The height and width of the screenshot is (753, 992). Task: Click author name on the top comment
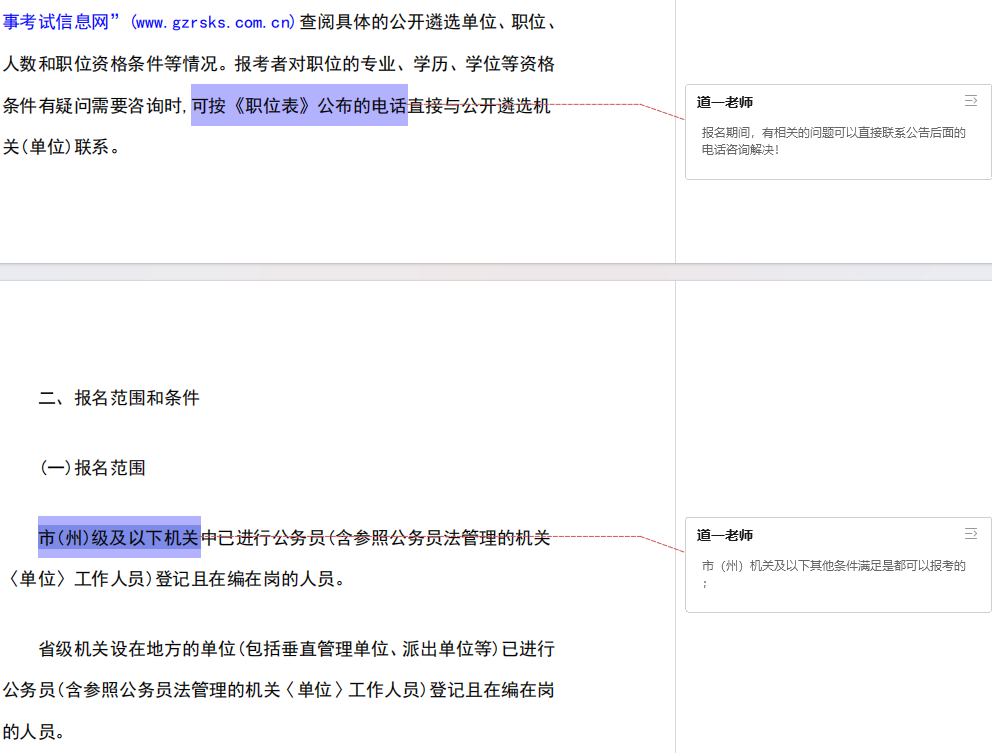[725, 102]
